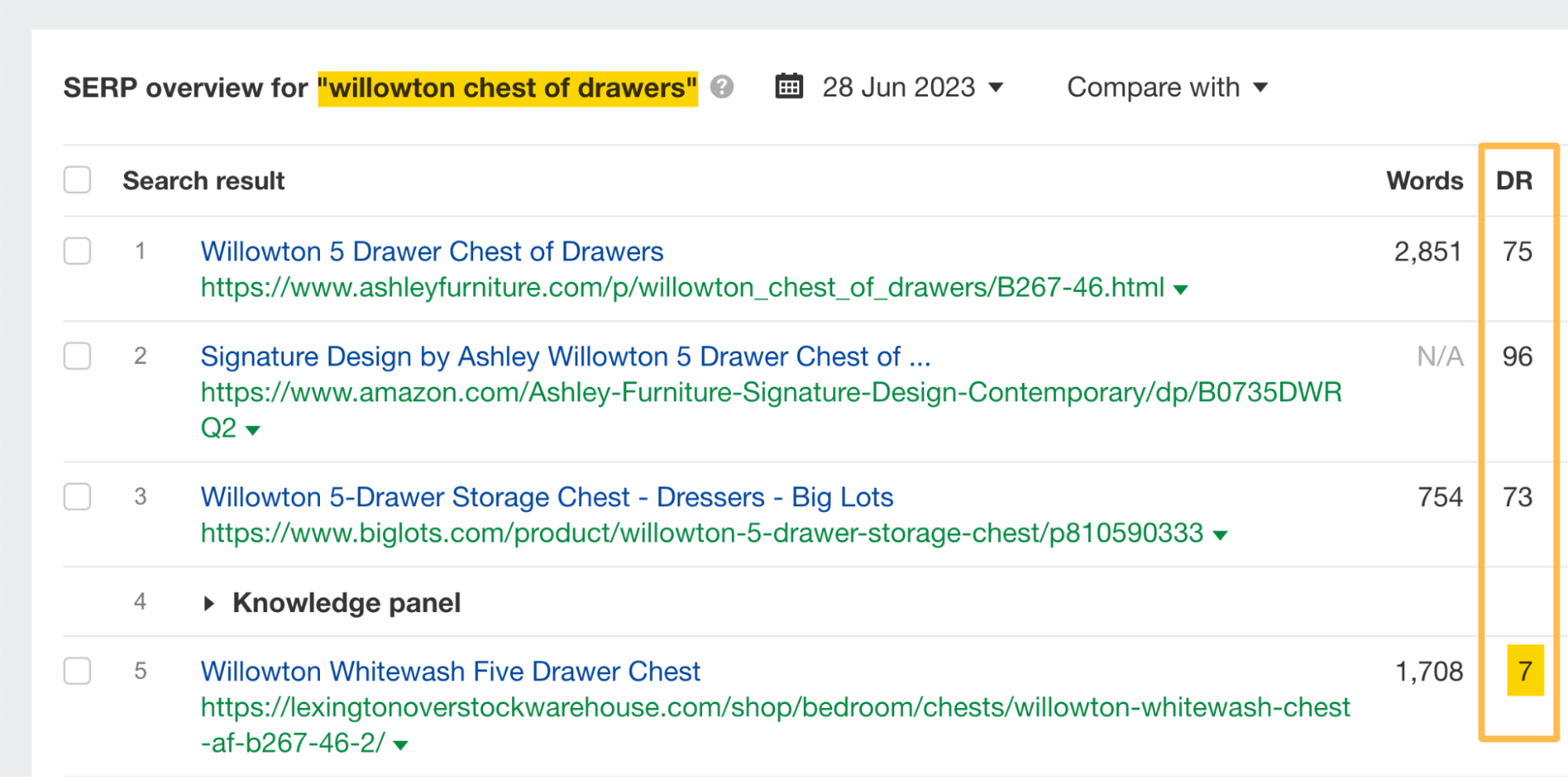Open the Signature Design by Ashley link

tap(565, 356)
